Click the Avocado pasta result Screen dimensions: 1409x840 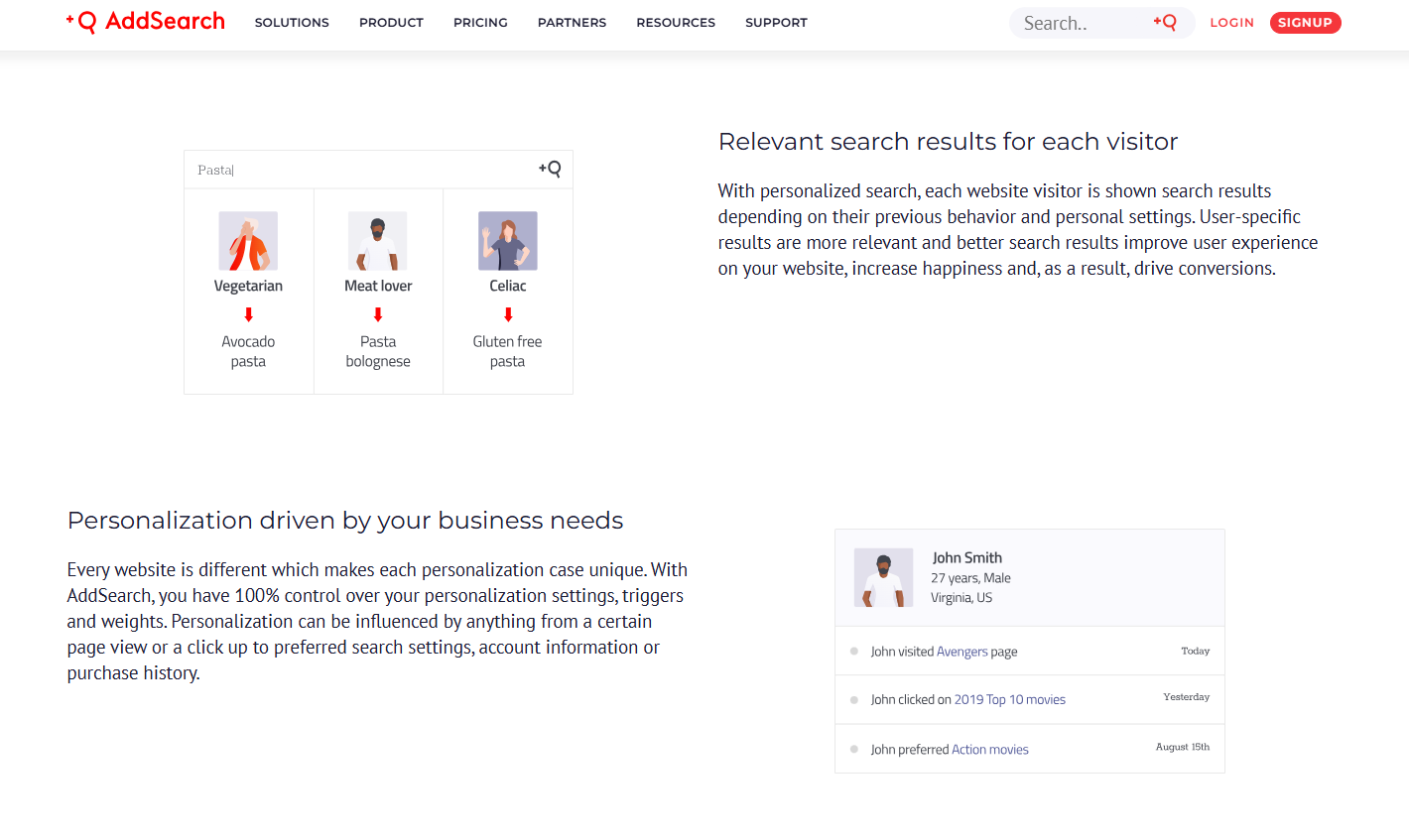pyautogui.click(x=248, y=351)
